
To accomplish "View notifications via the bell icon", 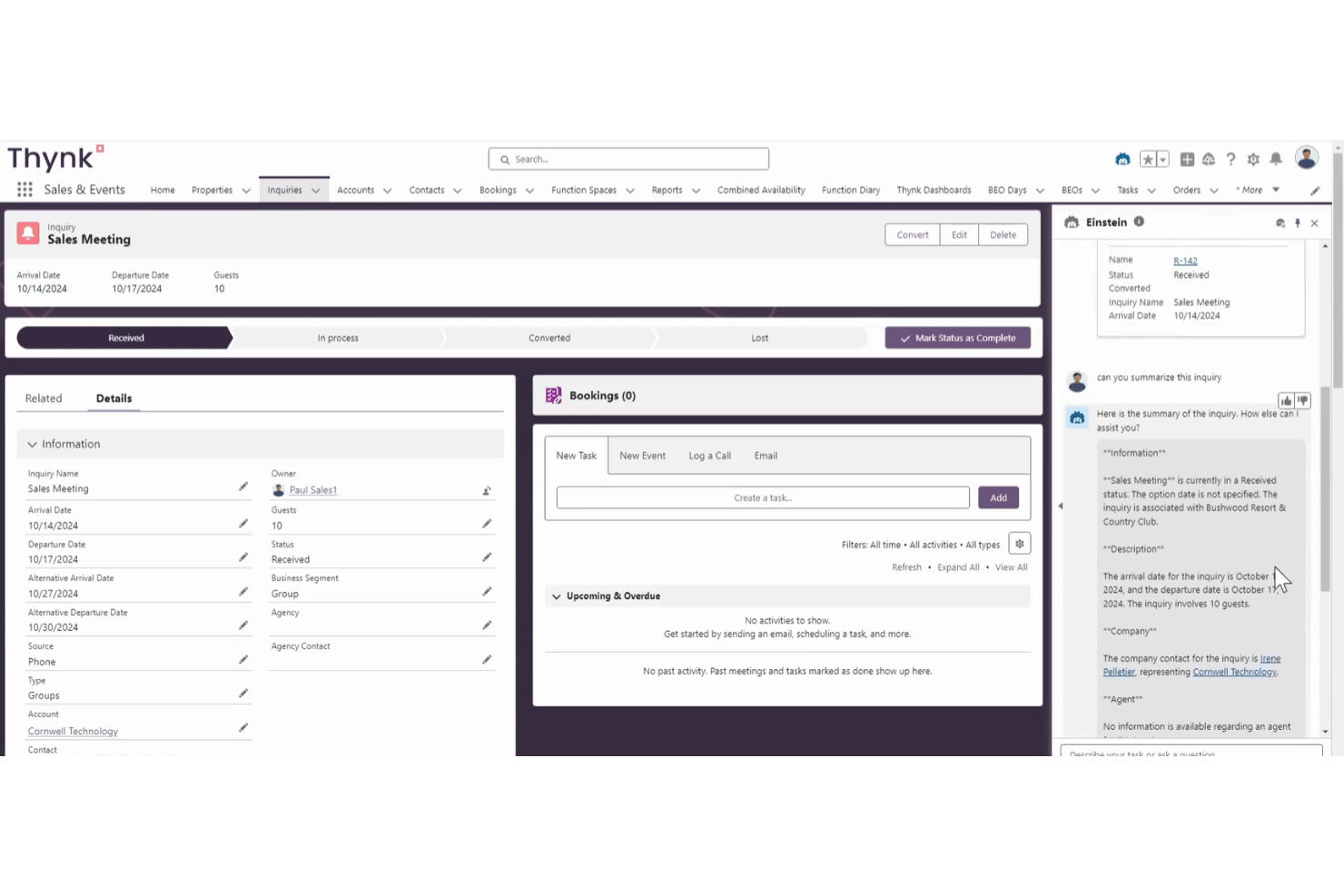I will click(1276, 160).
